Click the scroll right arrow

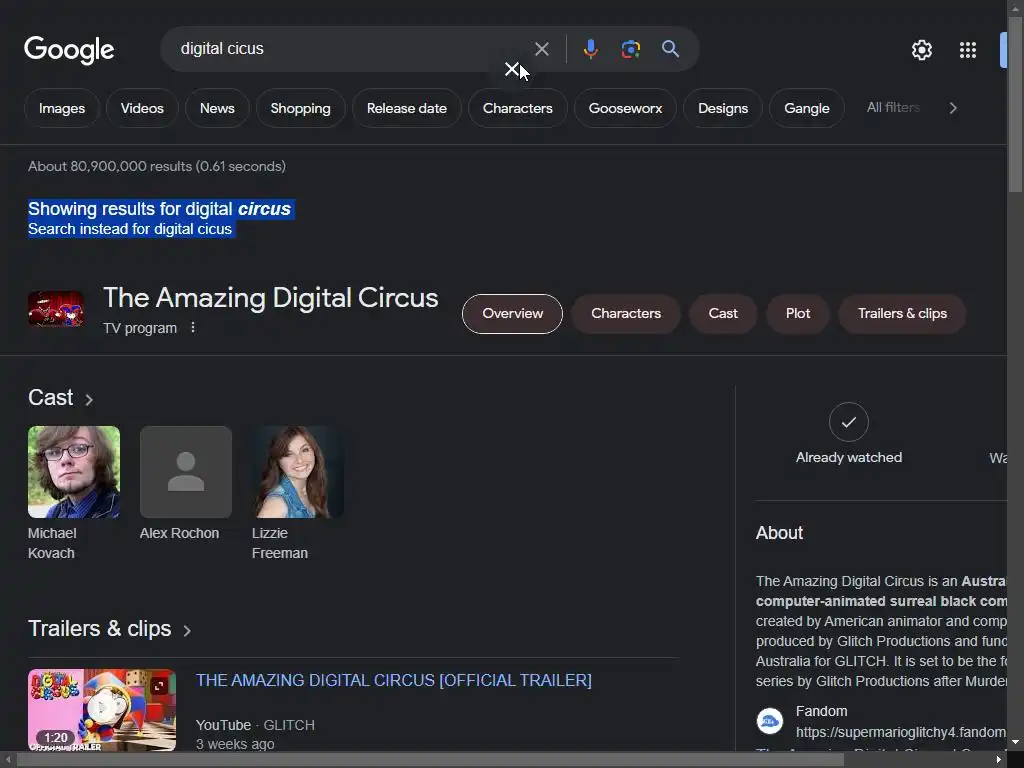[x=999, y=760]
